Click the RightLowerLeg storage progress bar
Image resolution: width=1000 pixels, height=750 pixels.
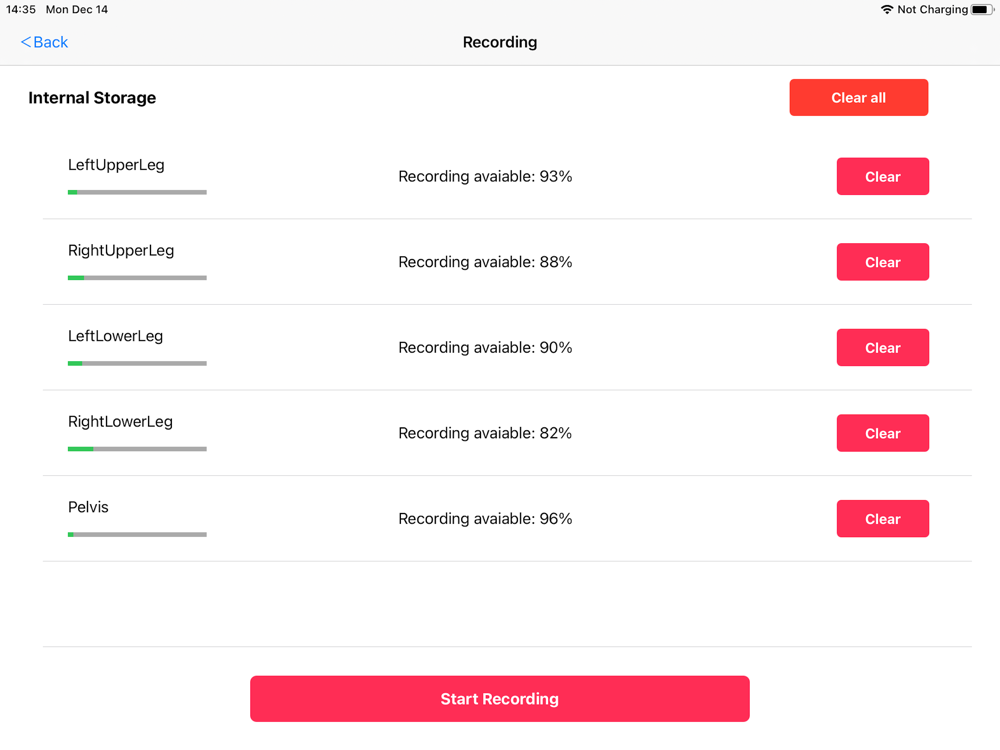pyautogui.click(x=137, y=449)
